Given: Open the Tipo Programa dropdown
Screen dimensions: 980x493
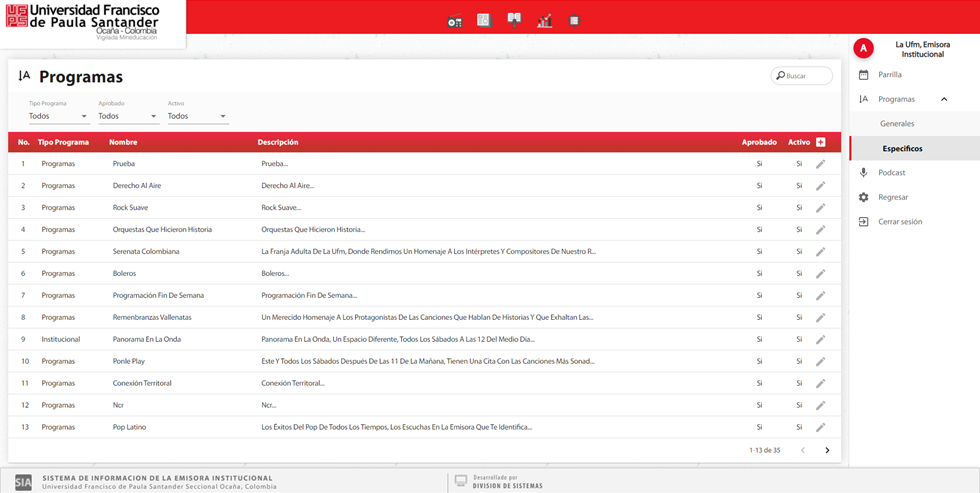Looking at the screenshot, I should (58, 116).
